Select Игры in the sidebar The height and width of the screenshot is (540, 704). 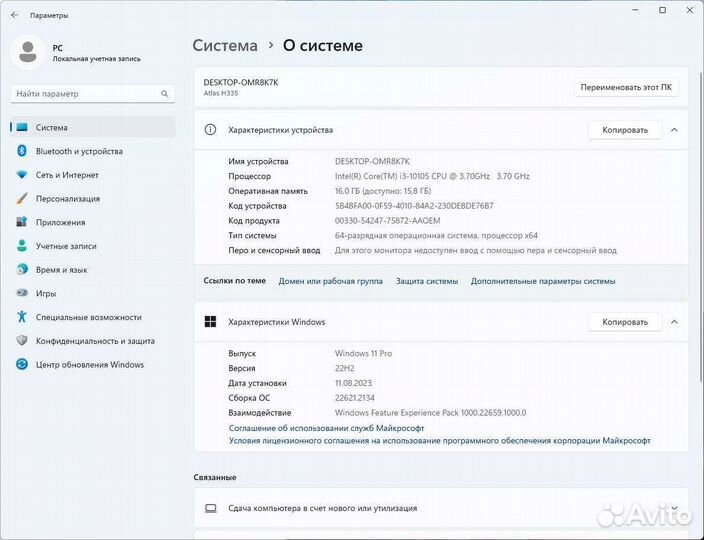tap(92, 293)
